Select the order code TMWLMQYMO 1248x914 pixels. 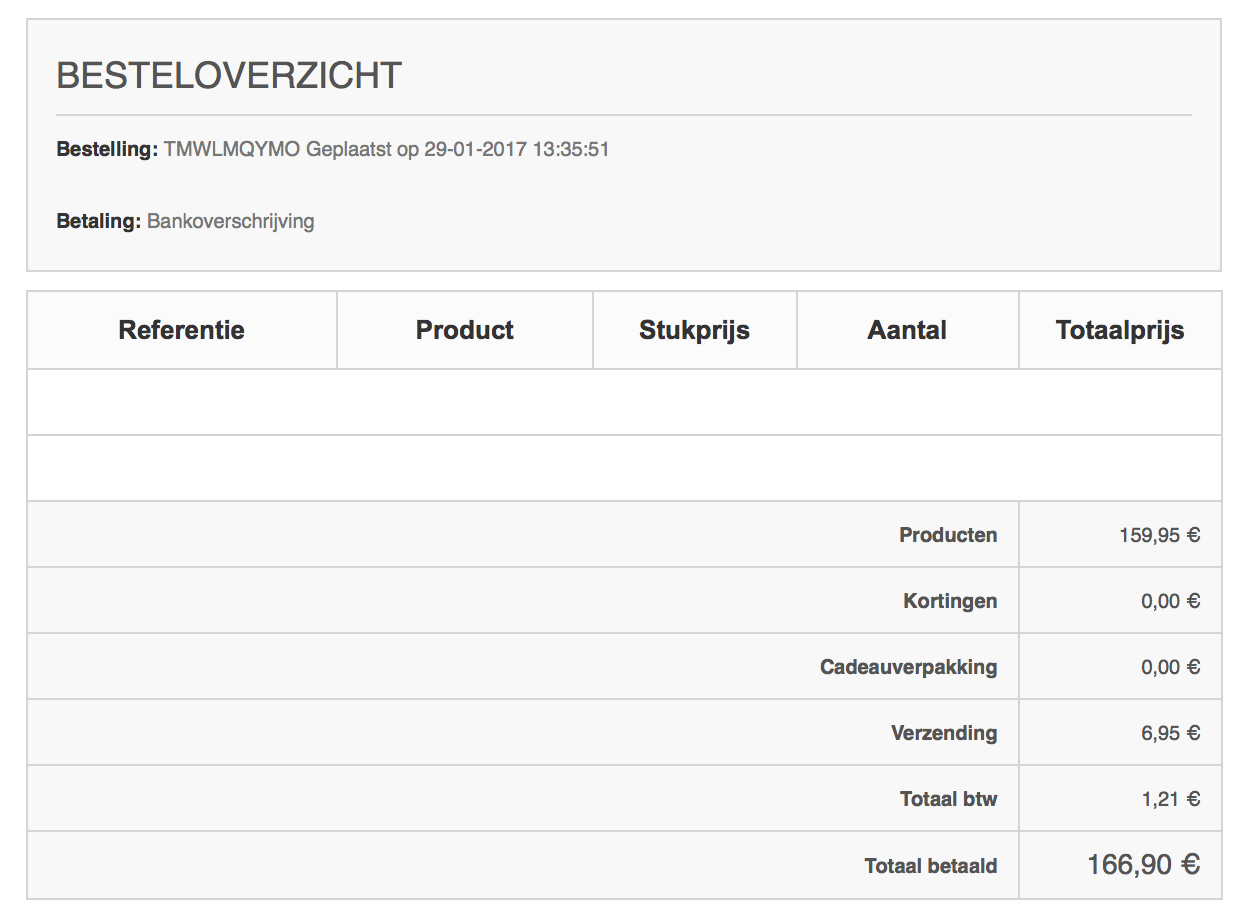point(232,150)
